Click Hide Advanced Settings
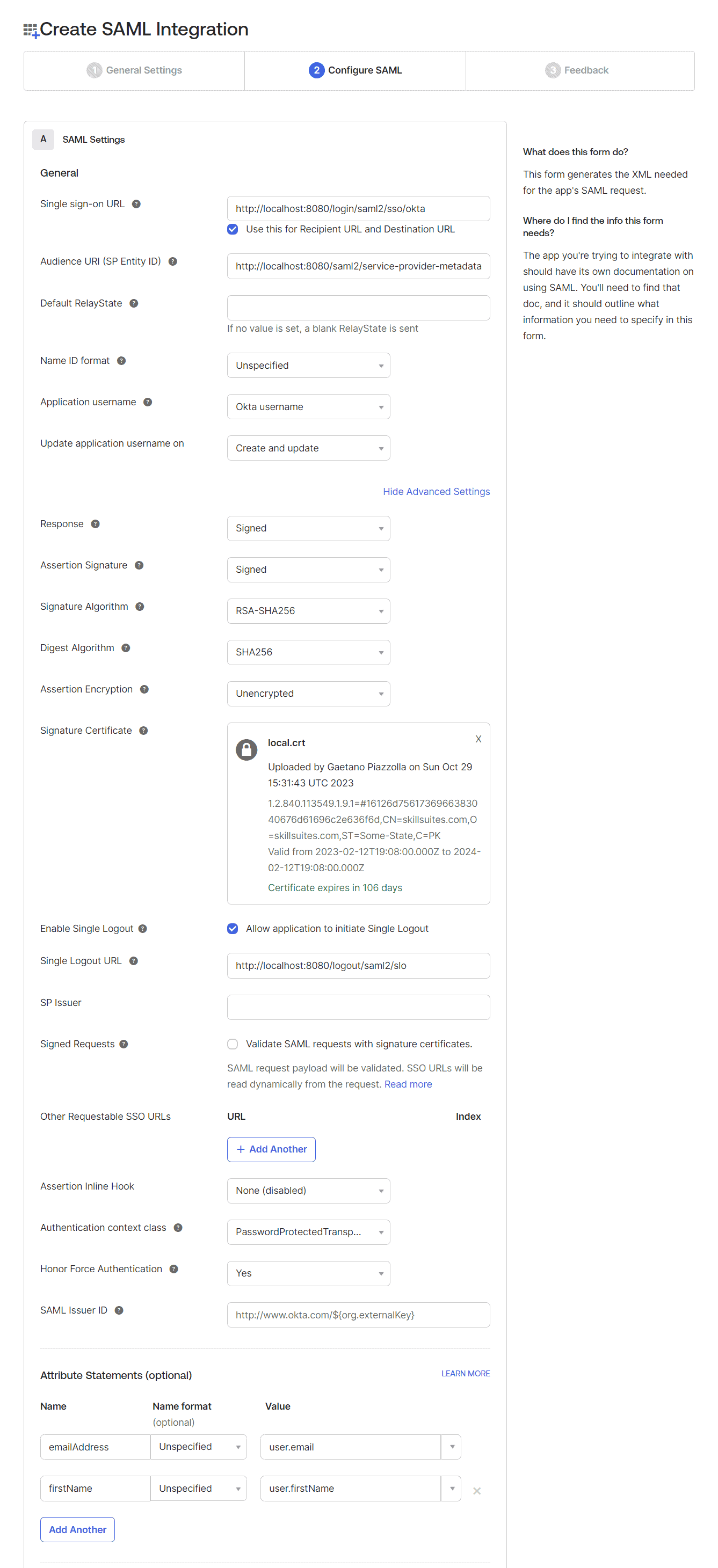 pyautogui.click(x=436, y=491)
